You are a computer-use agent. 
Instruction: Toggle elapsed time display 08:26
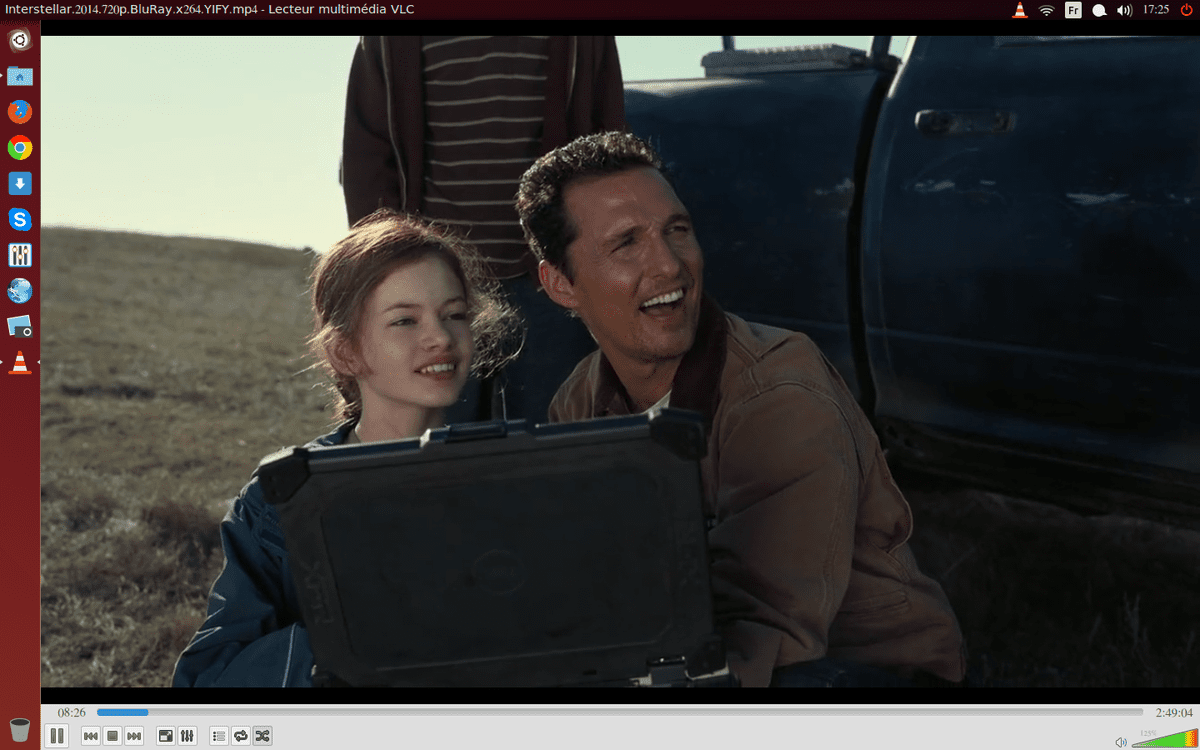(71, 712)
